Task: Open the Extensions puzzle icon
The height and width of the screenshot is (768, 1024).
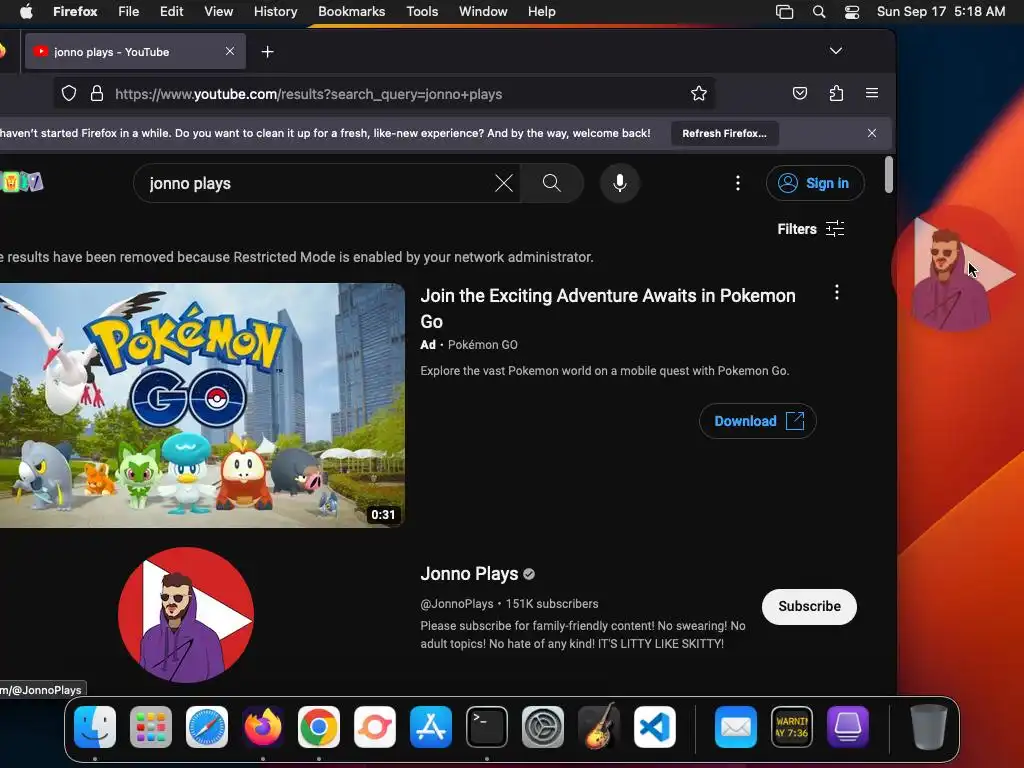Action: (x=836, y=93)
